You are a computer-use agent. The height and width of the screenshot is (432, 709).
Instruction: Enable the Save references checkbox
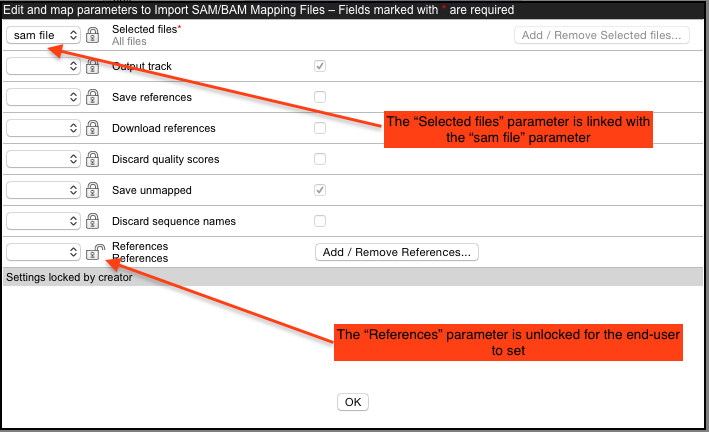tap(320, 97)
